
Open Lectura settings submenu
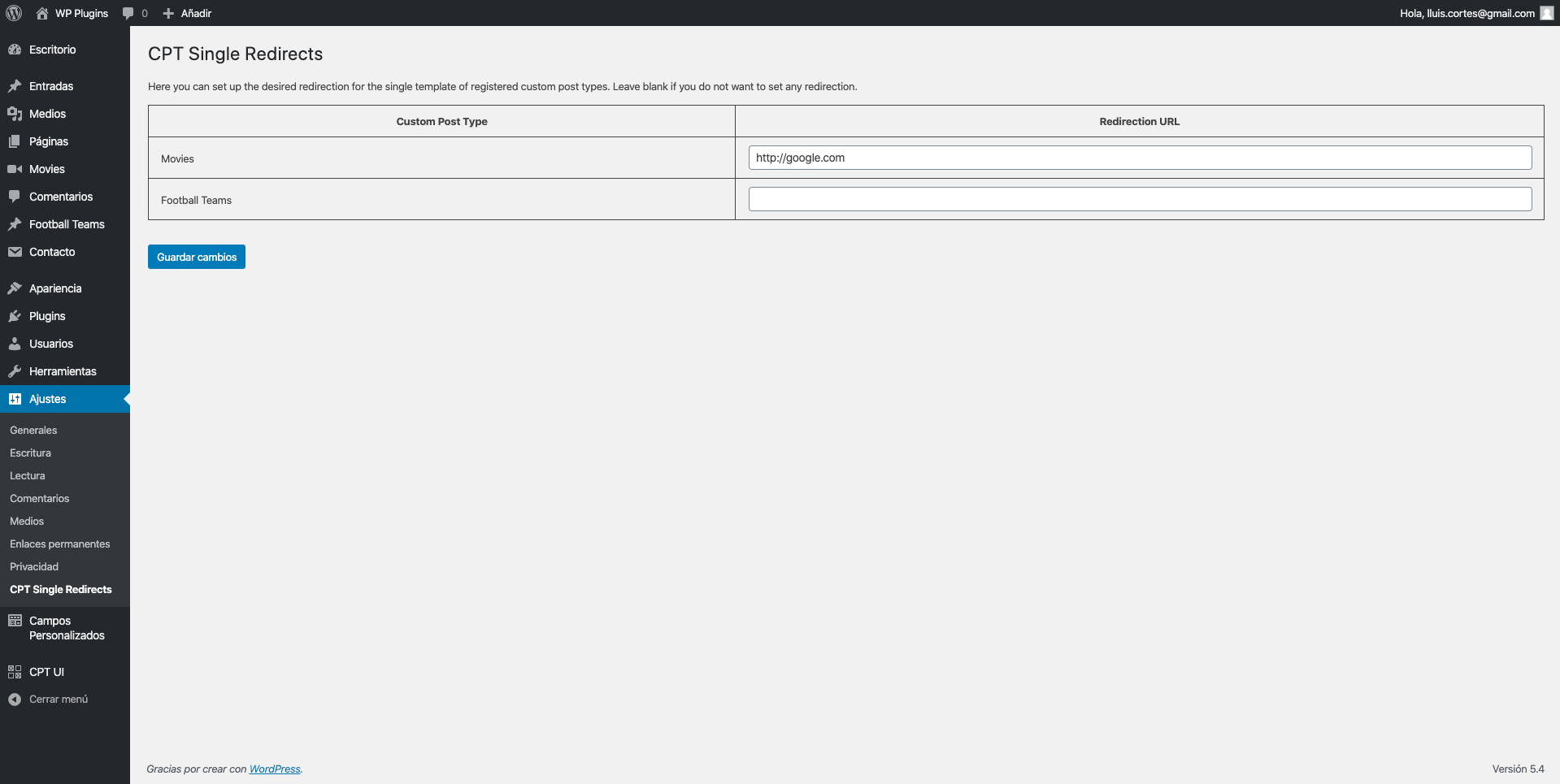28,476
